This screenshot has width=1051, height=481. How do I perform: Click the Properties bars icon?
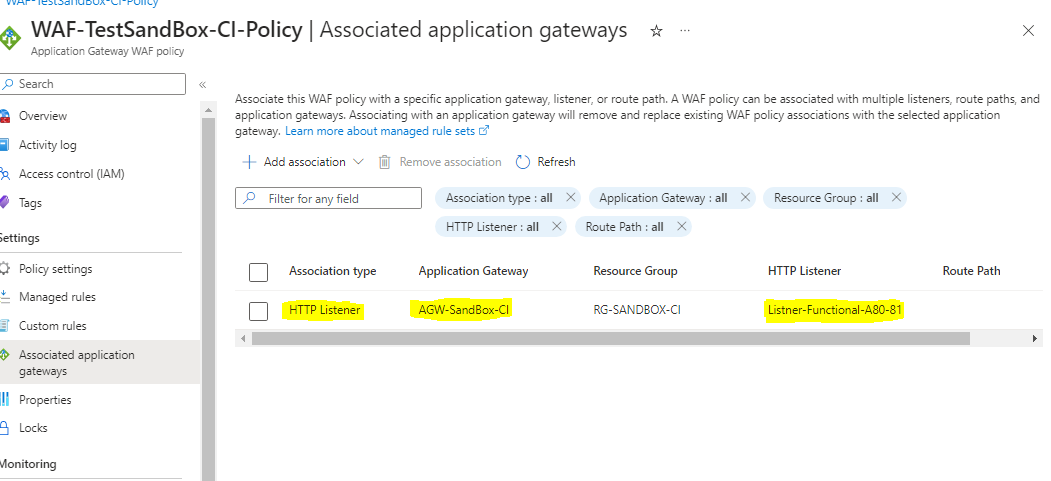(5, 399)
